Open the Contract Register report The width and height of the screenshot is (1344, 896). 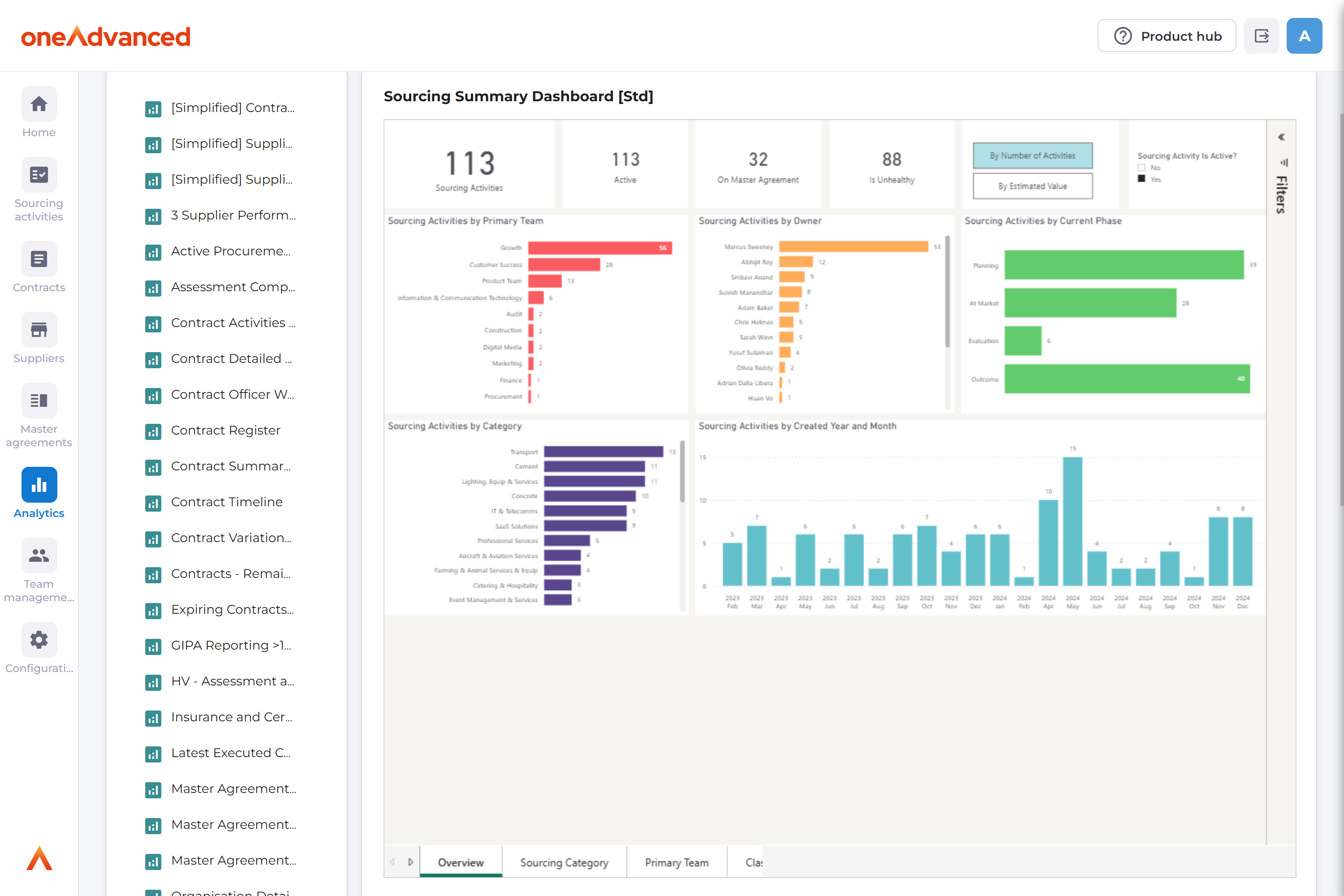click(x=226, y=430)
